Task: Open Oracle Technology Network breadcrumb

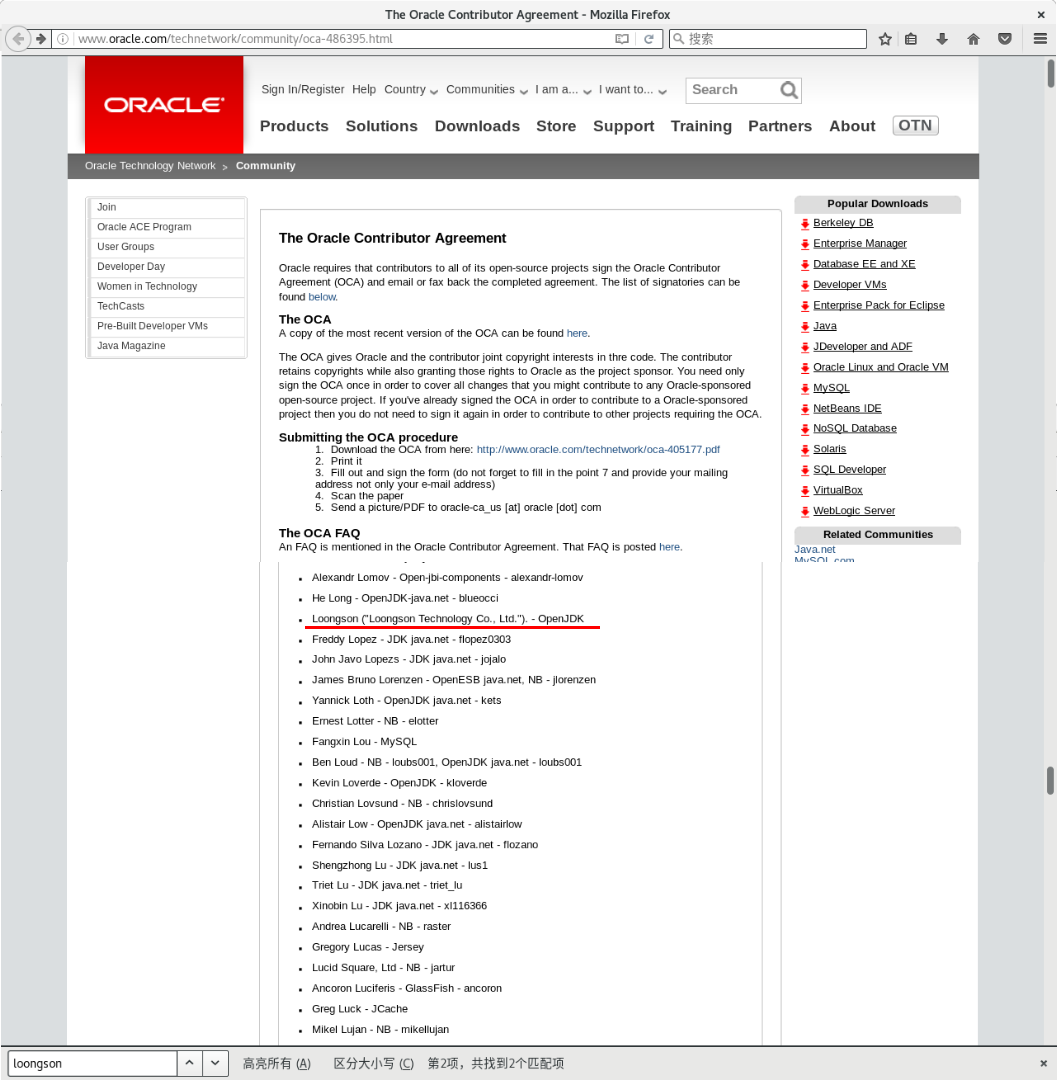Action: (x=150, y=166)
